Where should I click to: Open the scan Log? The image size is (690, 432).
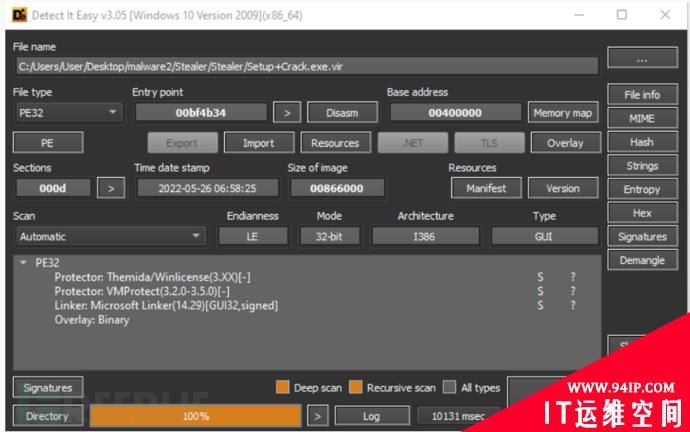pos(372,416)
